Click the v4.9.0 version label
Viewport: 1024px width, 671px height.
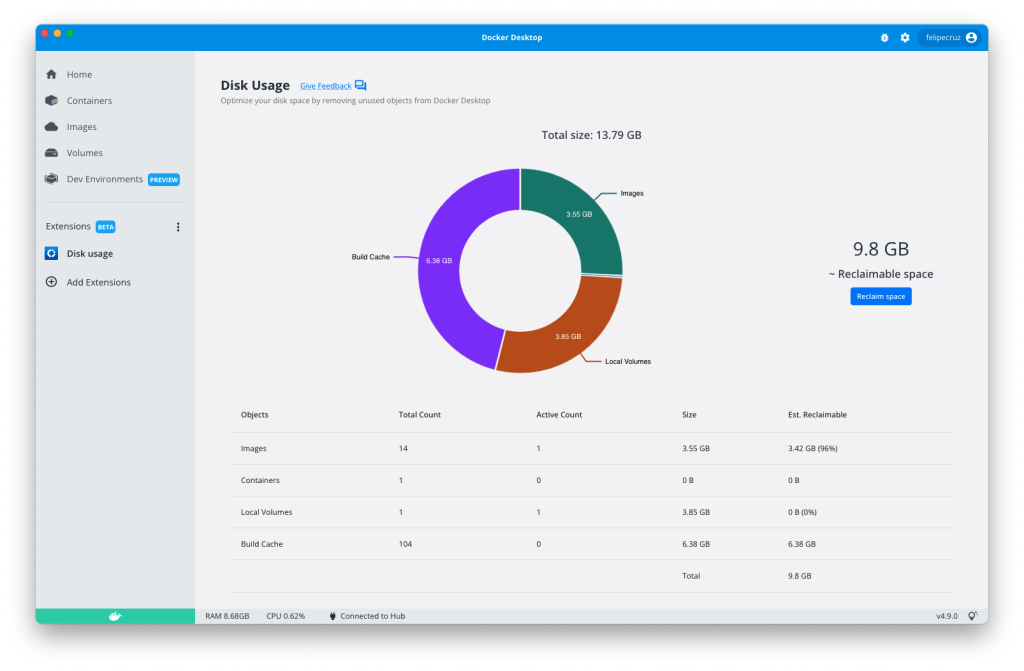click(947, 616)
